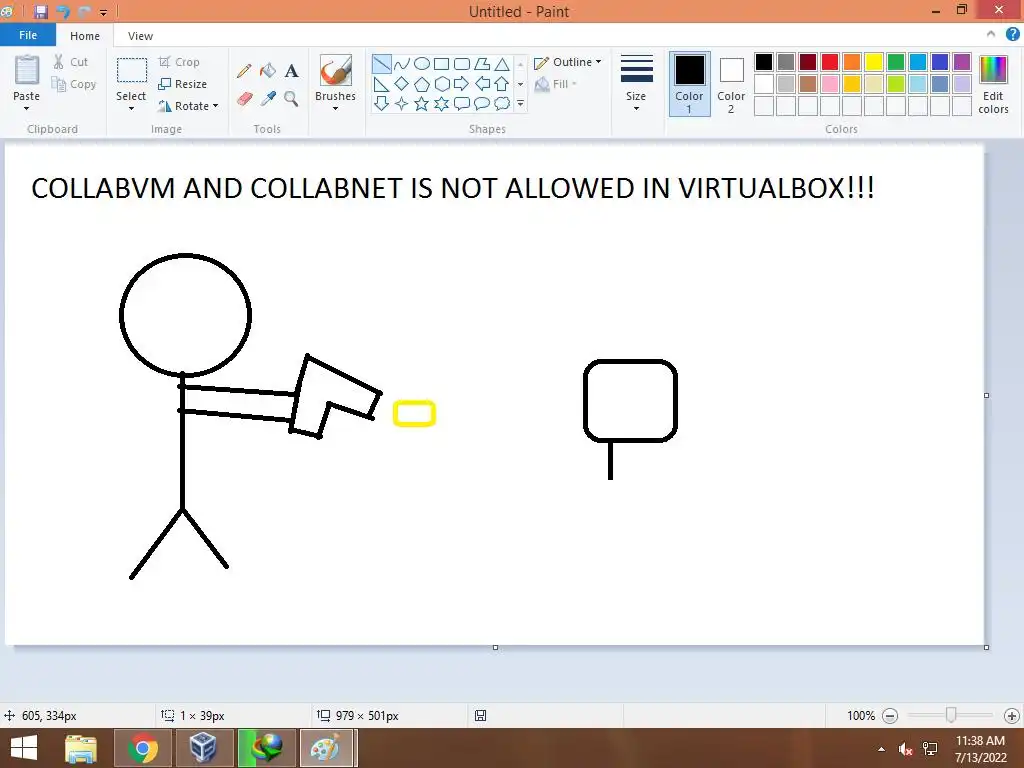Select the Curve shape
The height and width of the screenshot is (768, 1024).
(x=402, y=64)
